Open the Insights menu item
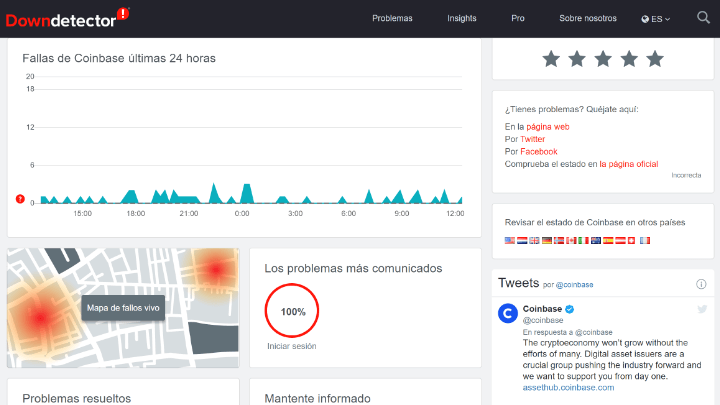This screenshot has height=405, width=720. pos(461,18)
